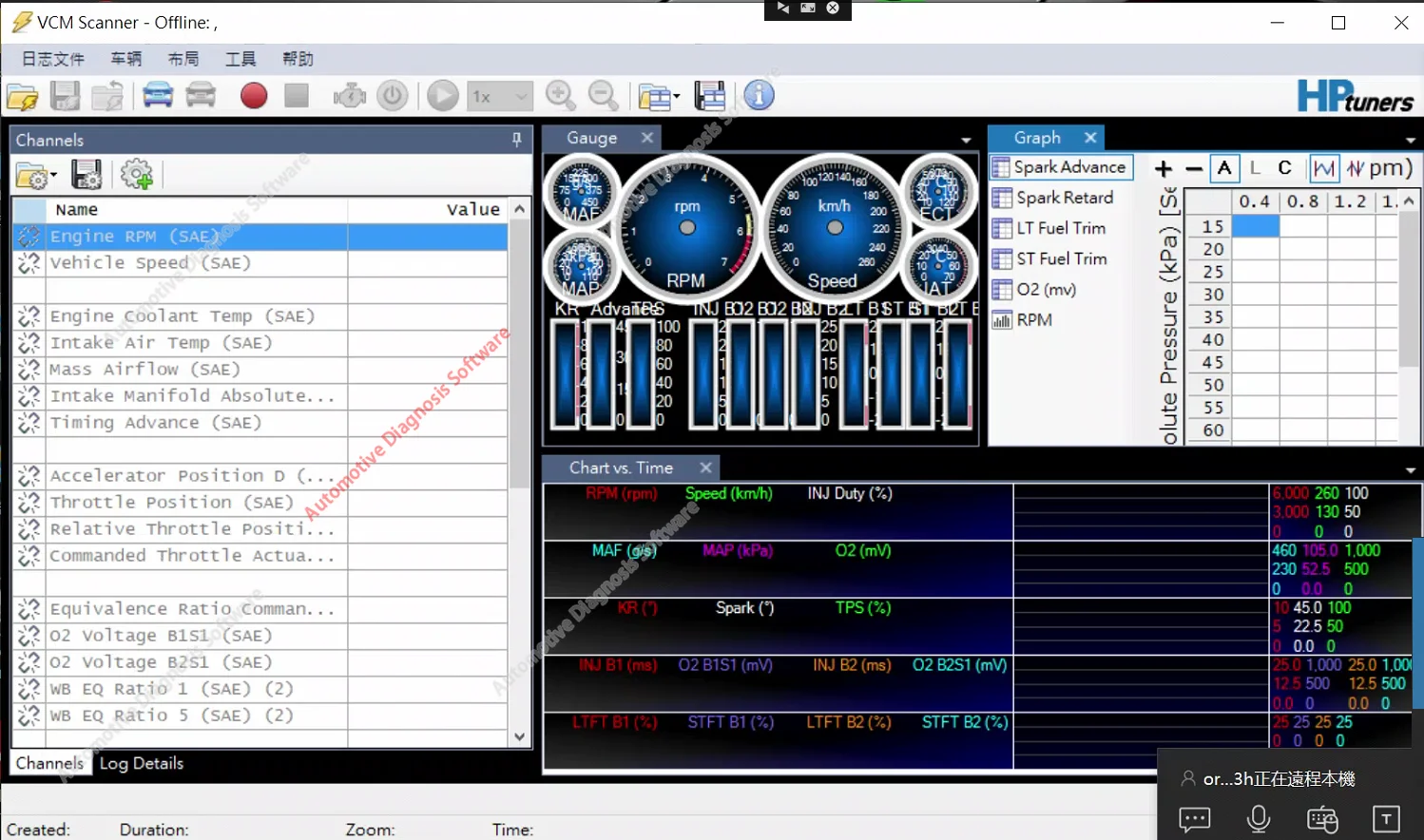Toggle the line chart view icon
The width and height of the screenshot is (1424, 840).
coord(1323,169)
